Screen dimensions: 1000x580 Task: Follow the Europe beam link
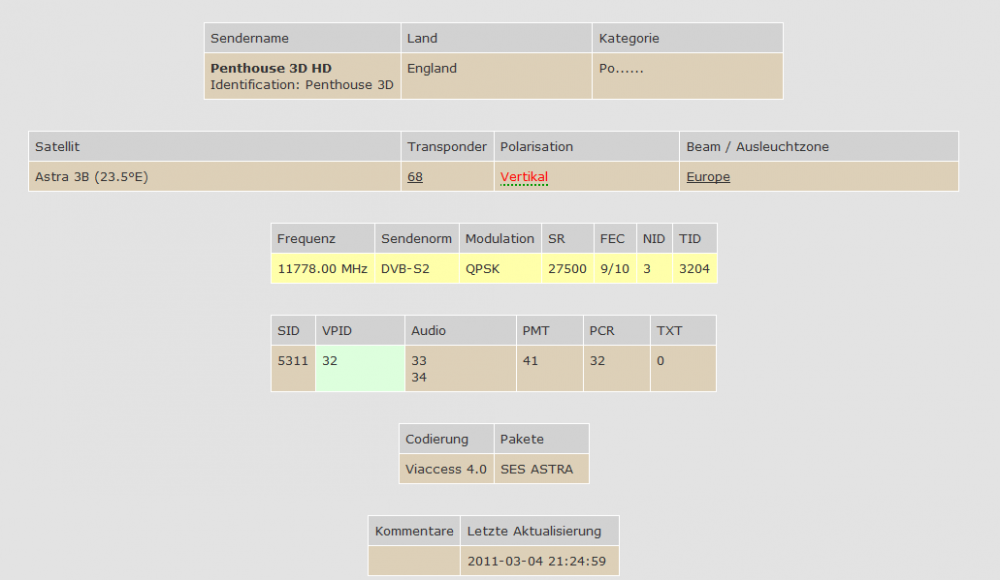point(708,177)
